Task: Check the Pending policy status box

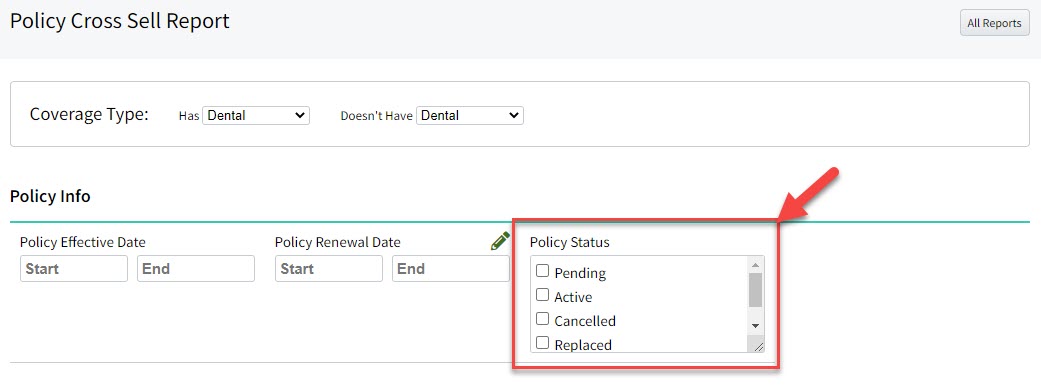Action: click(x=542, y=271)
